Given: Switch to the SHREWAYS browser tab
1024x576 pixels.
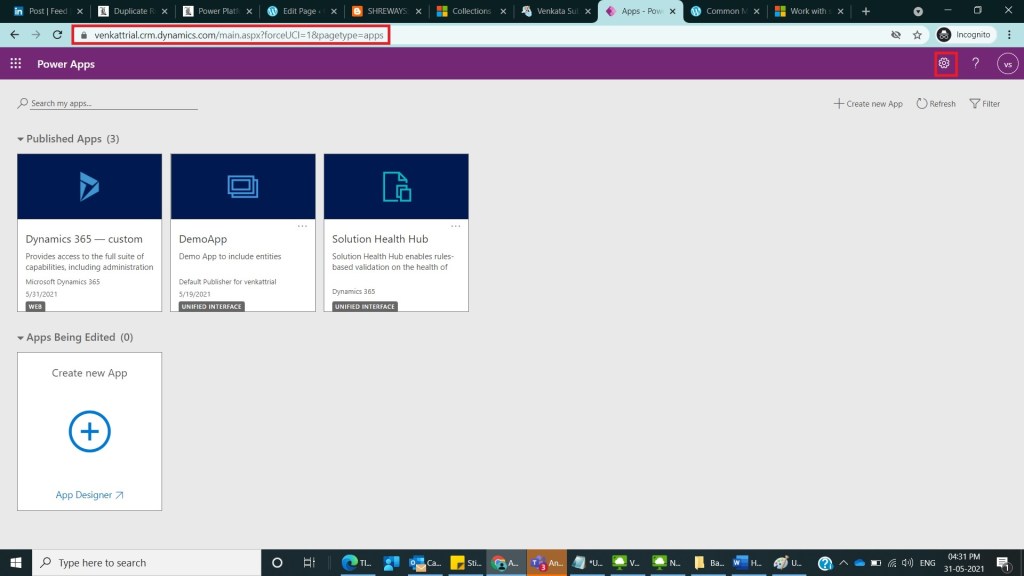Looking at the screenshot, I should pyautogui.click(x=380, y=11).
